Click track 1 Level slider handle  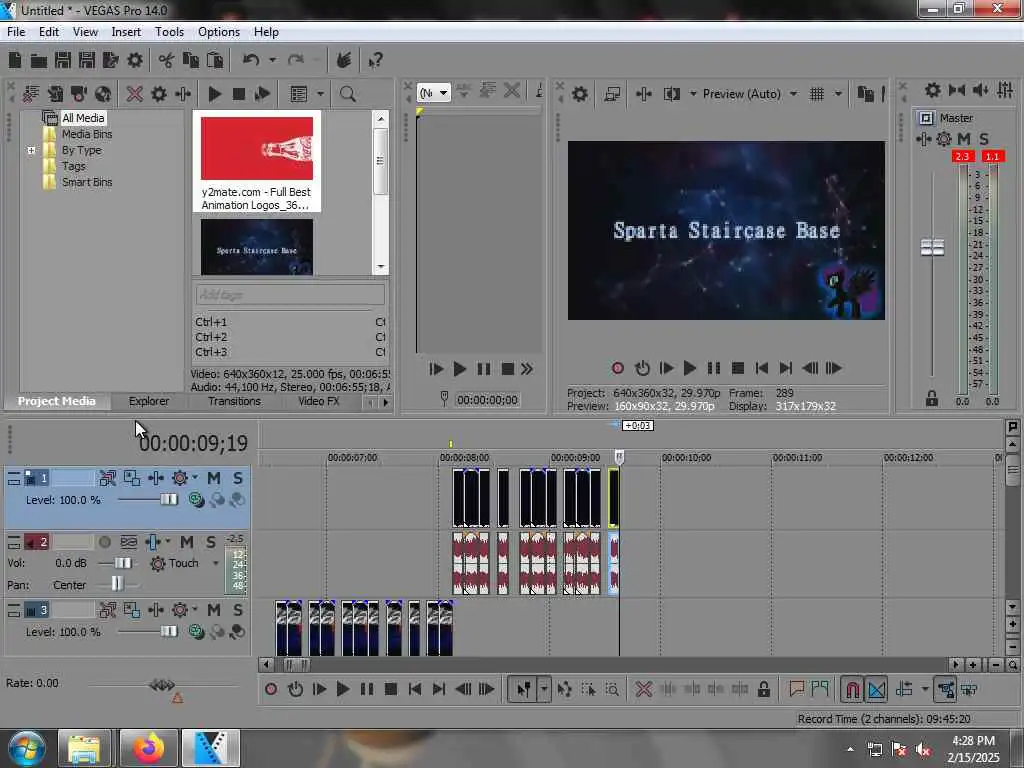click(x=168, y=500)
